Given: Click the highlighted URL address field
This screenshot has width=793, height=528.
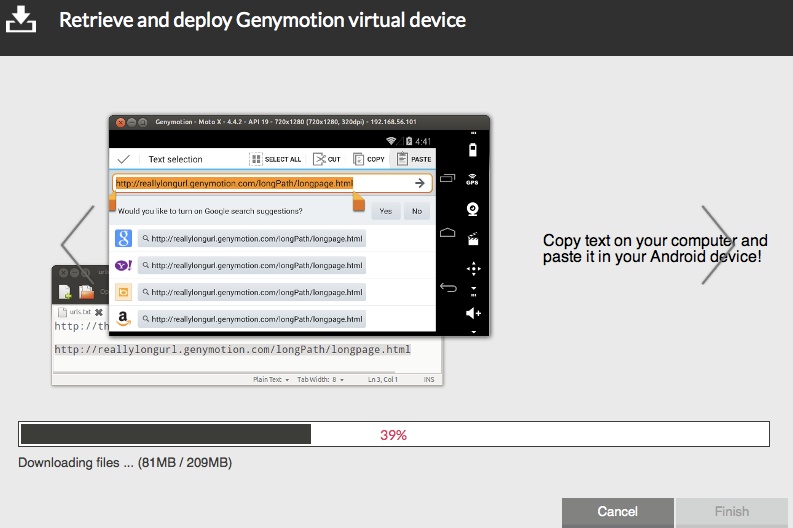Looking at the screenshot, I should (260, 183).
